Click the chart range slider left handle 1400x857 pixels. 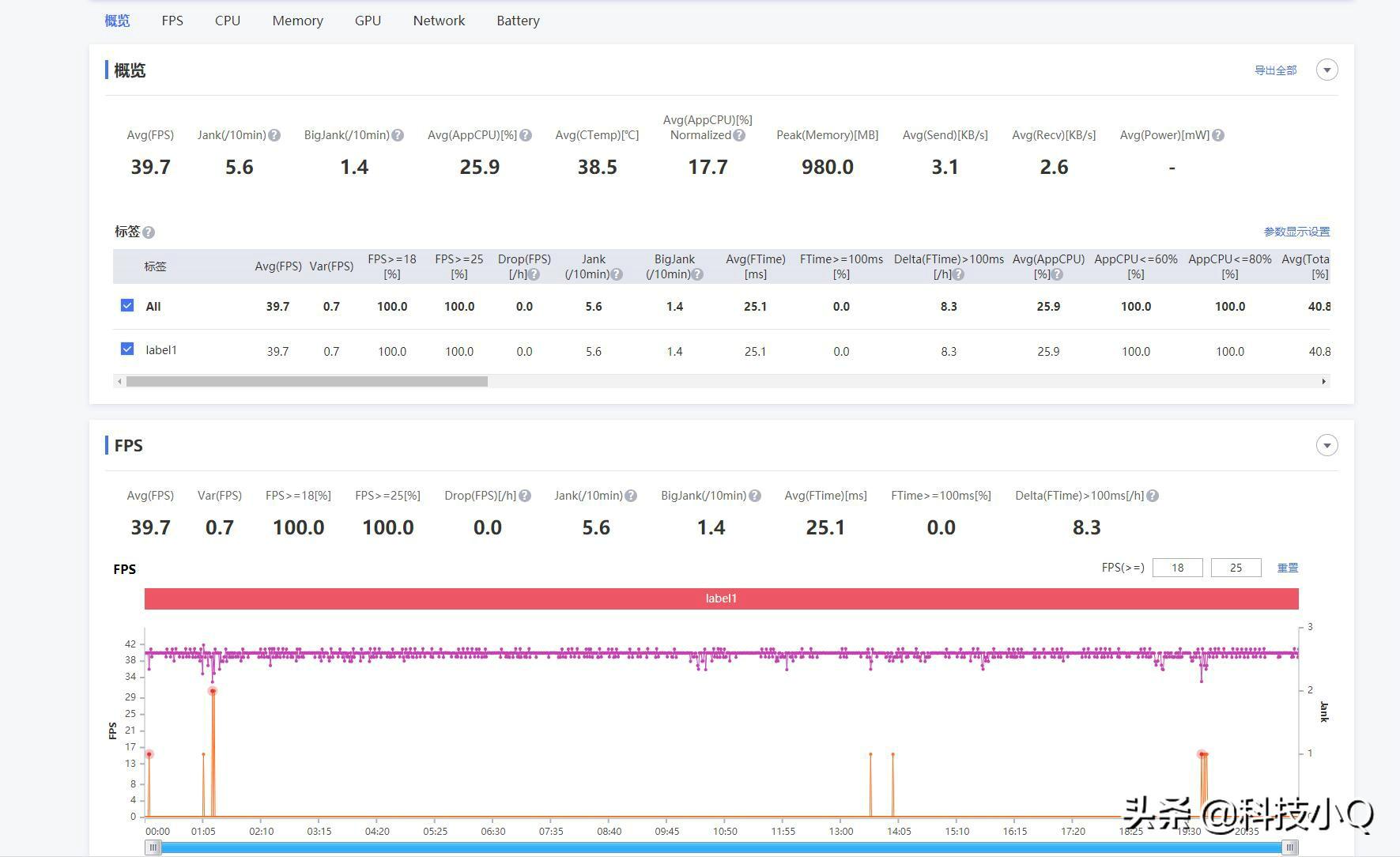[x=153, y=848]
